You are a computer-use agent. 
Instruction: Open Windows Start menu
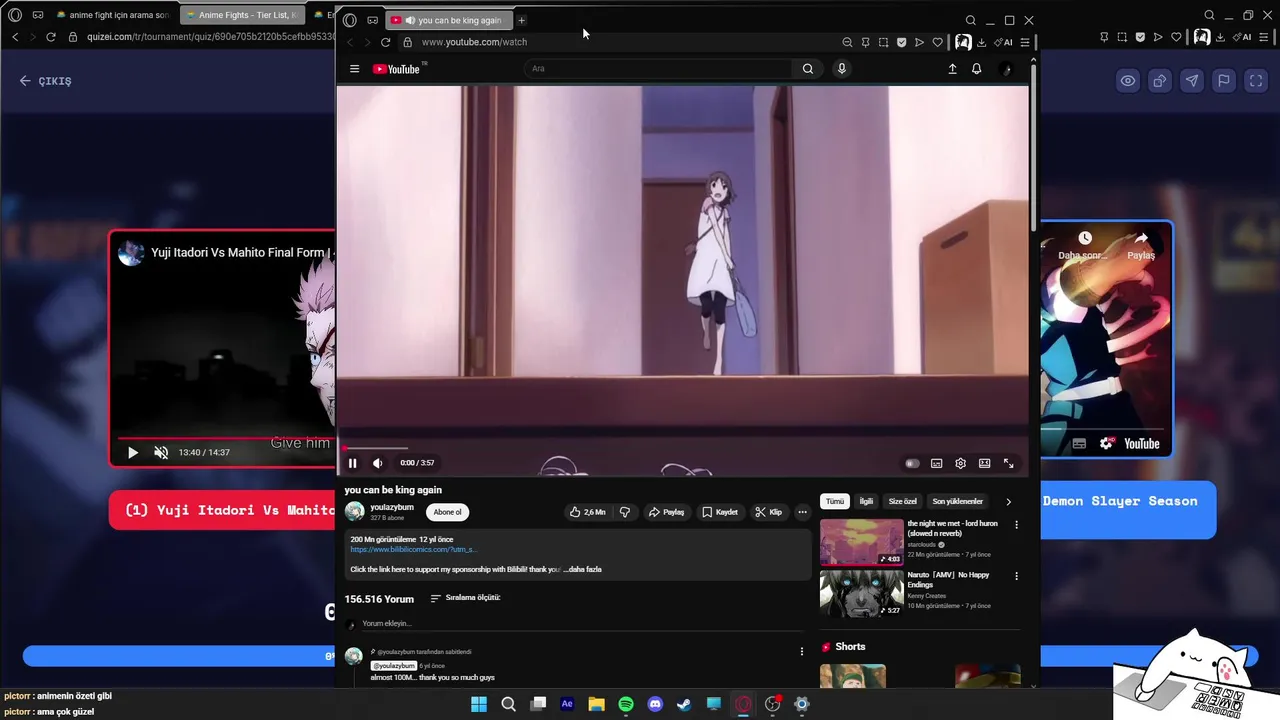click(479, 704)
